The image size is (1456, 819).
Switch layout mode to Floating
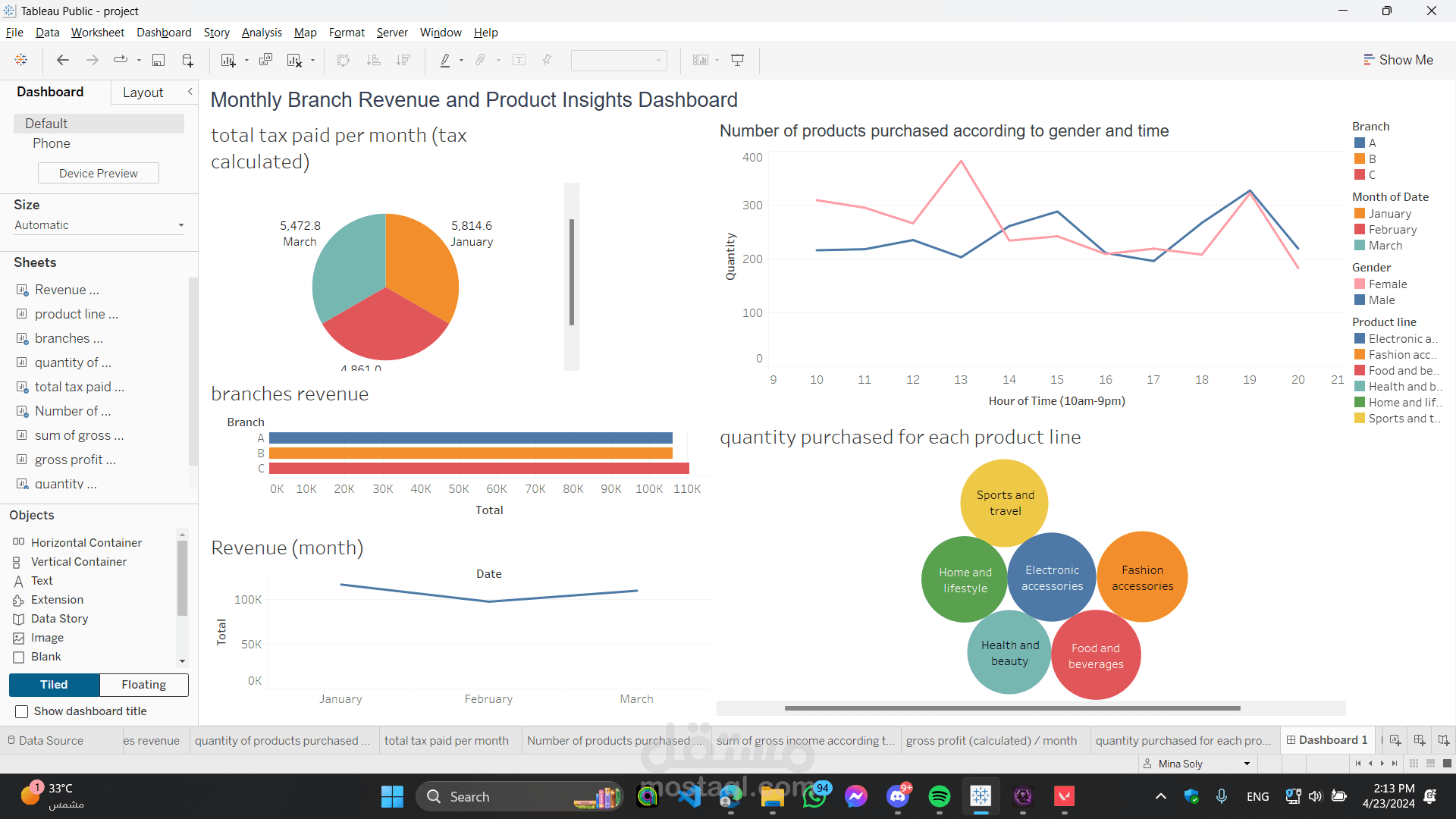pos(143,685)
